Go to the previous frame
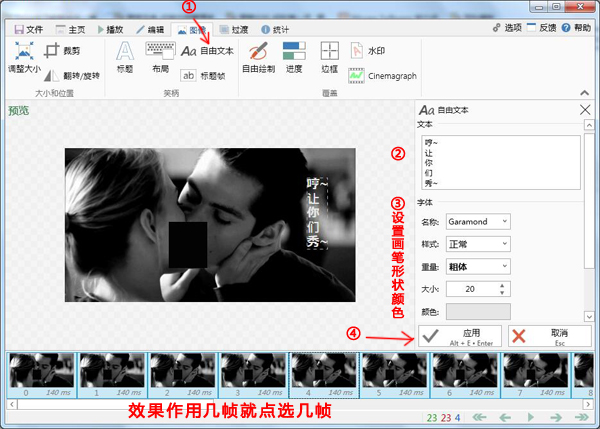This screenshot has height=429, width=600. [505, 417]
